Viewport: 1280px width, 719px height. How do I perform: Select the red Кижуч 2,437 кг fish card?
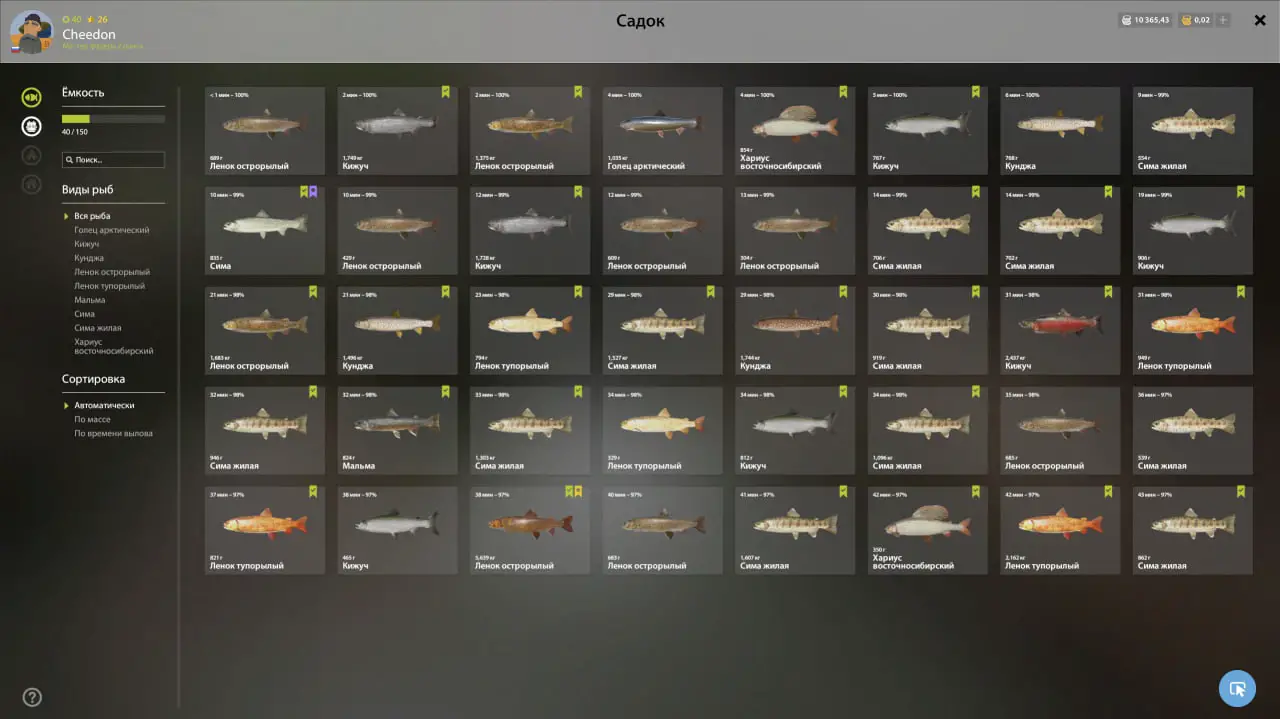(x=1060, y=330)
